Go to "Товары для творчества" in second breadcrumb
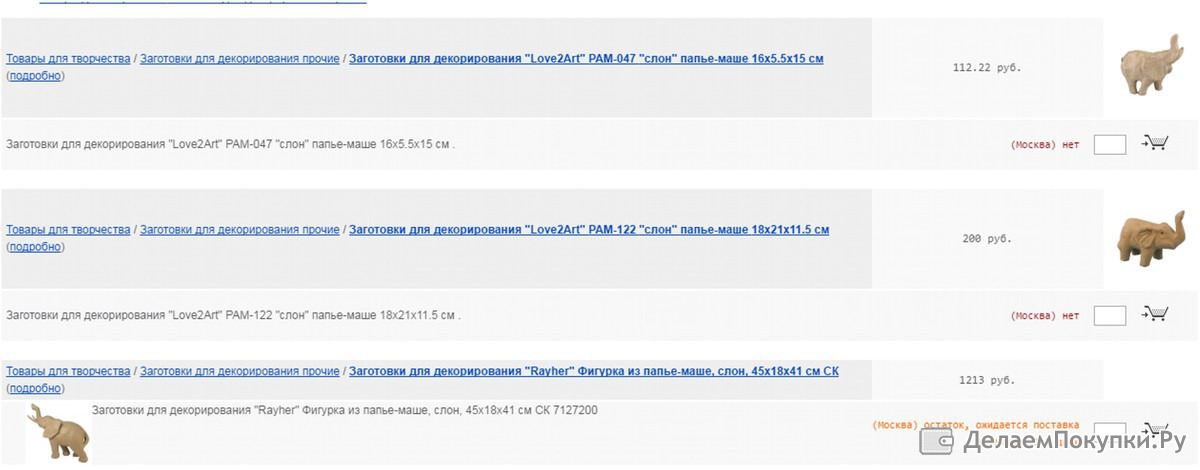 pyautogui.click(x=68, y=230)
